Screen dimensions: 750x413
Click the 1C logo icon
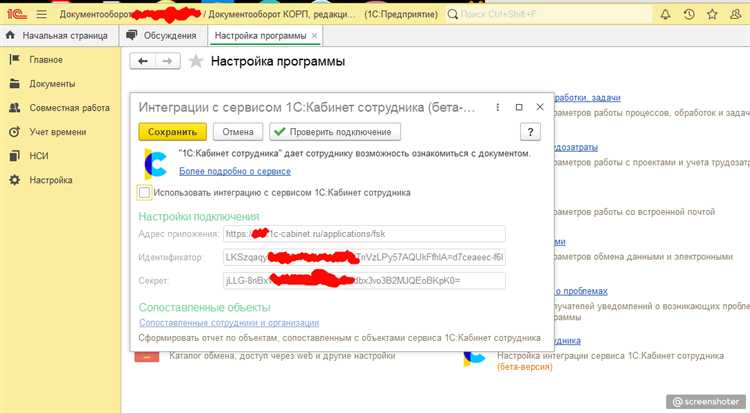coord(16,14)
